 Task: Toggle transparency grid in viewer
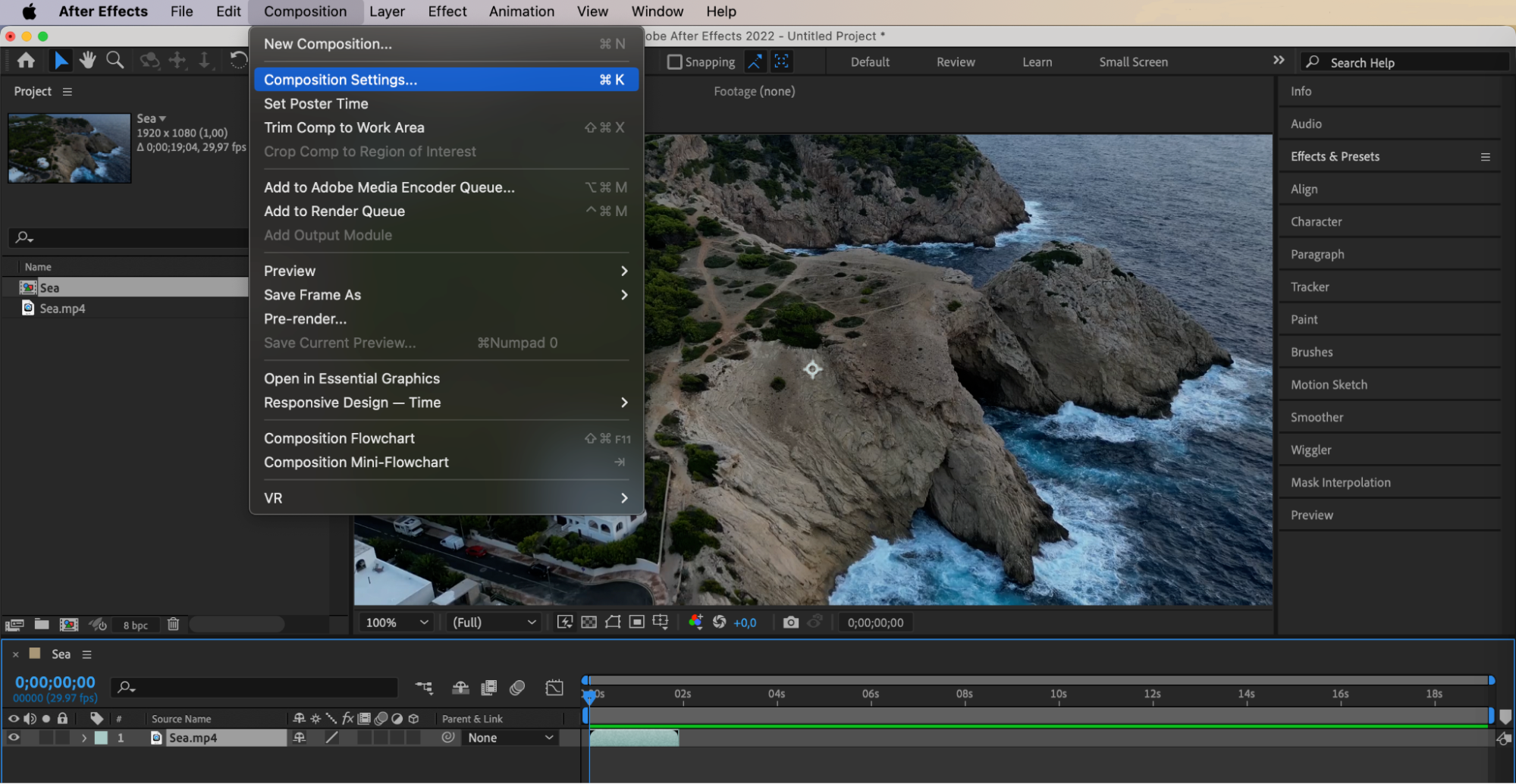(x=589, y=622)
